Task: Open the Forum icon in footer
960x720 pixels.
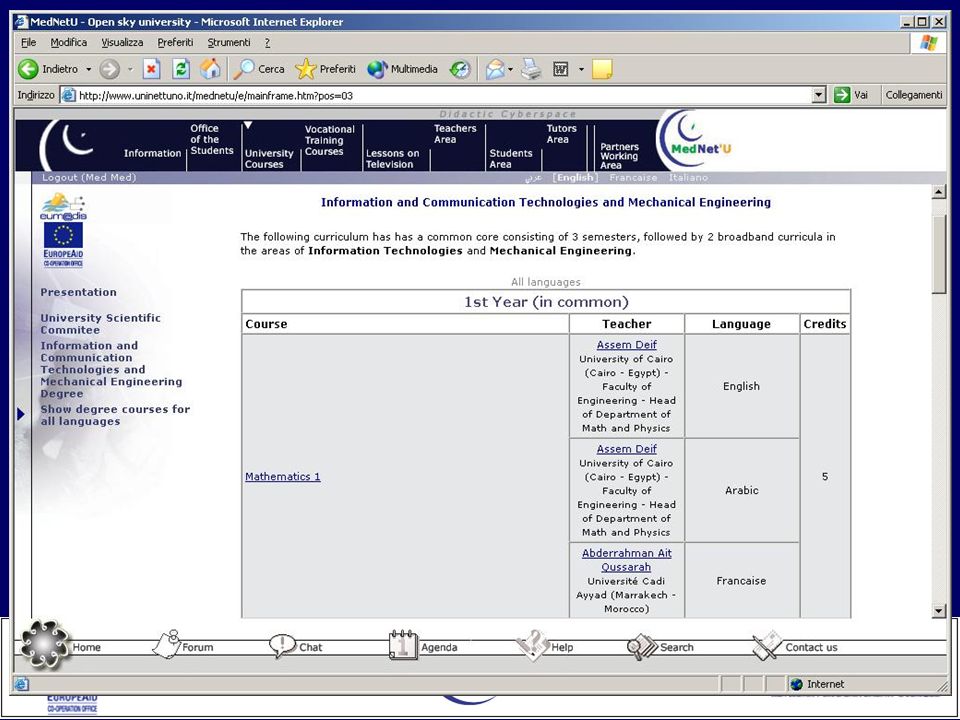Action: coord(167,645)
